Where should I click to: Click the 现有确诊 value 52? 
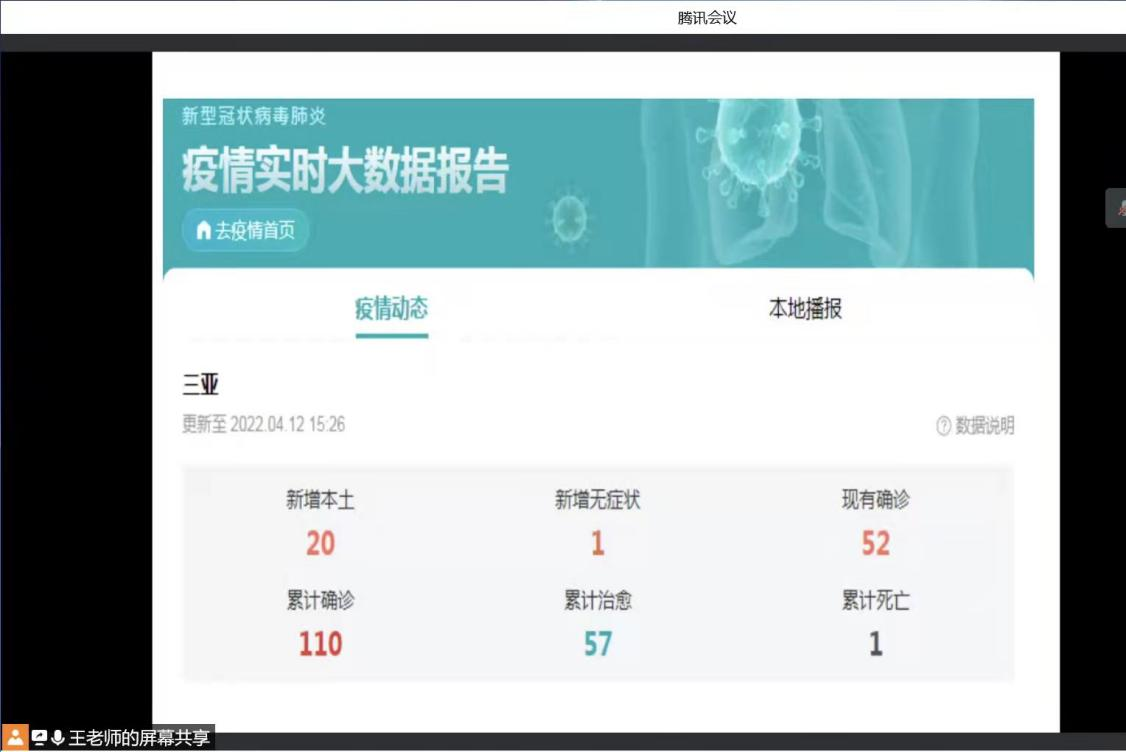(x=875, y=544)
